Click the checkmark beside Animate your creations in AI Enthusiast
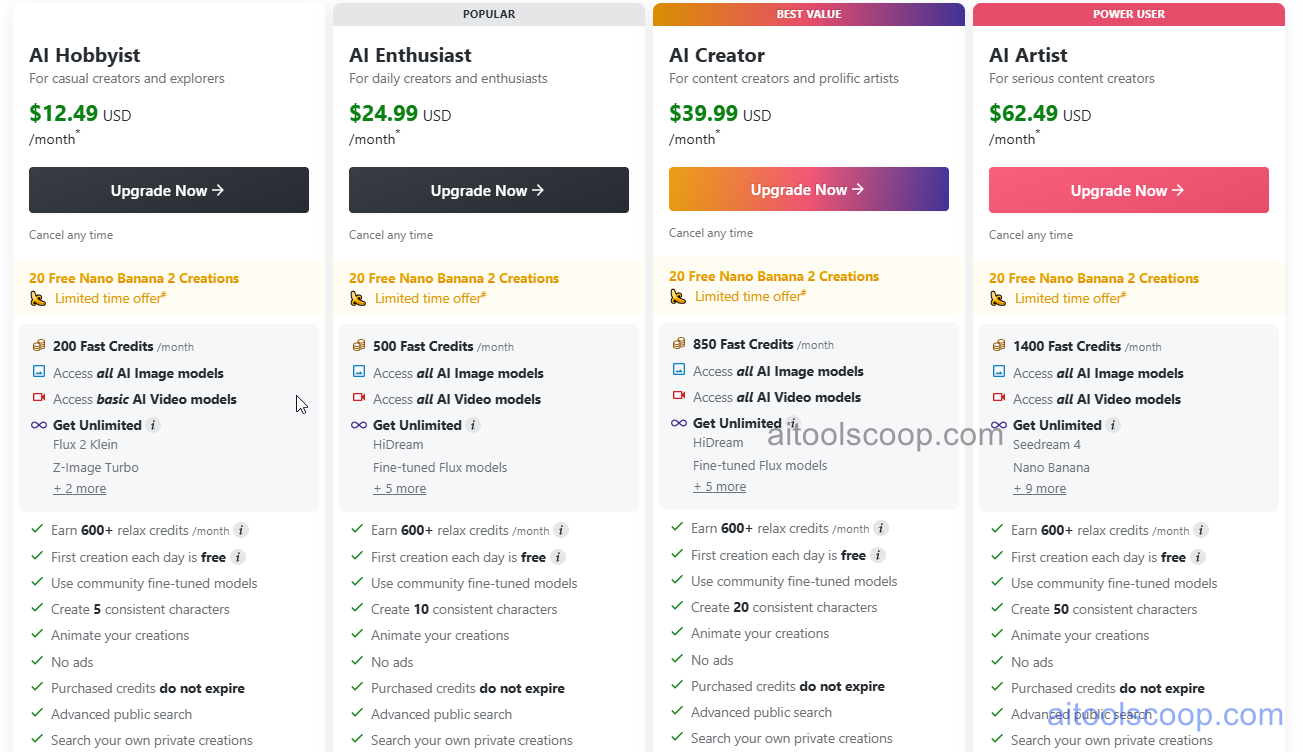Screen dimensions: 1303x752 tap(356, 635)
